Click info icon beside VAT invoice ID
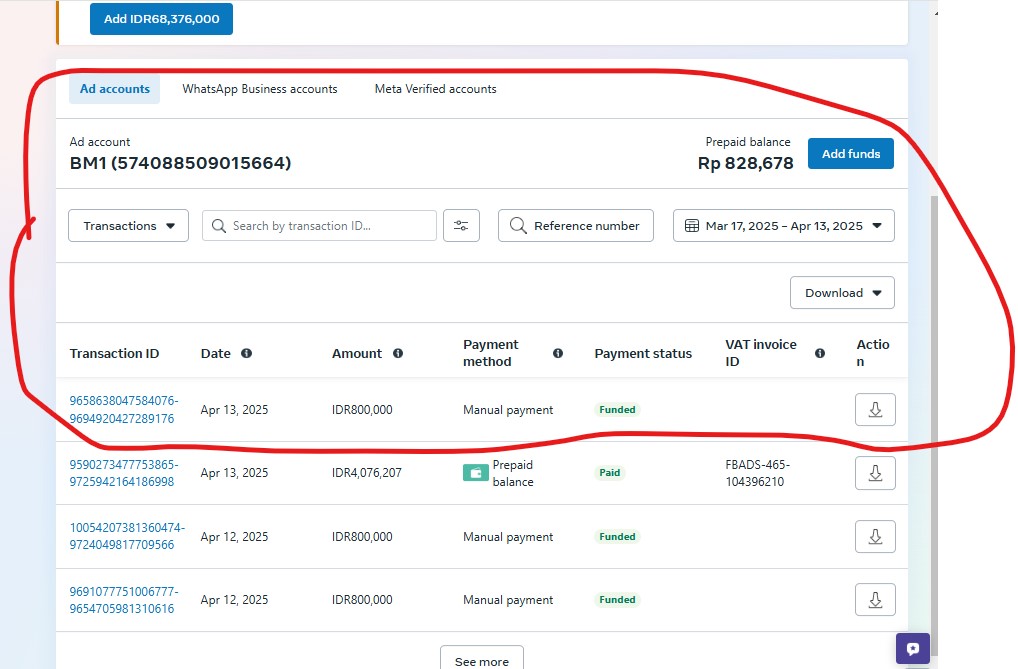 820,353
